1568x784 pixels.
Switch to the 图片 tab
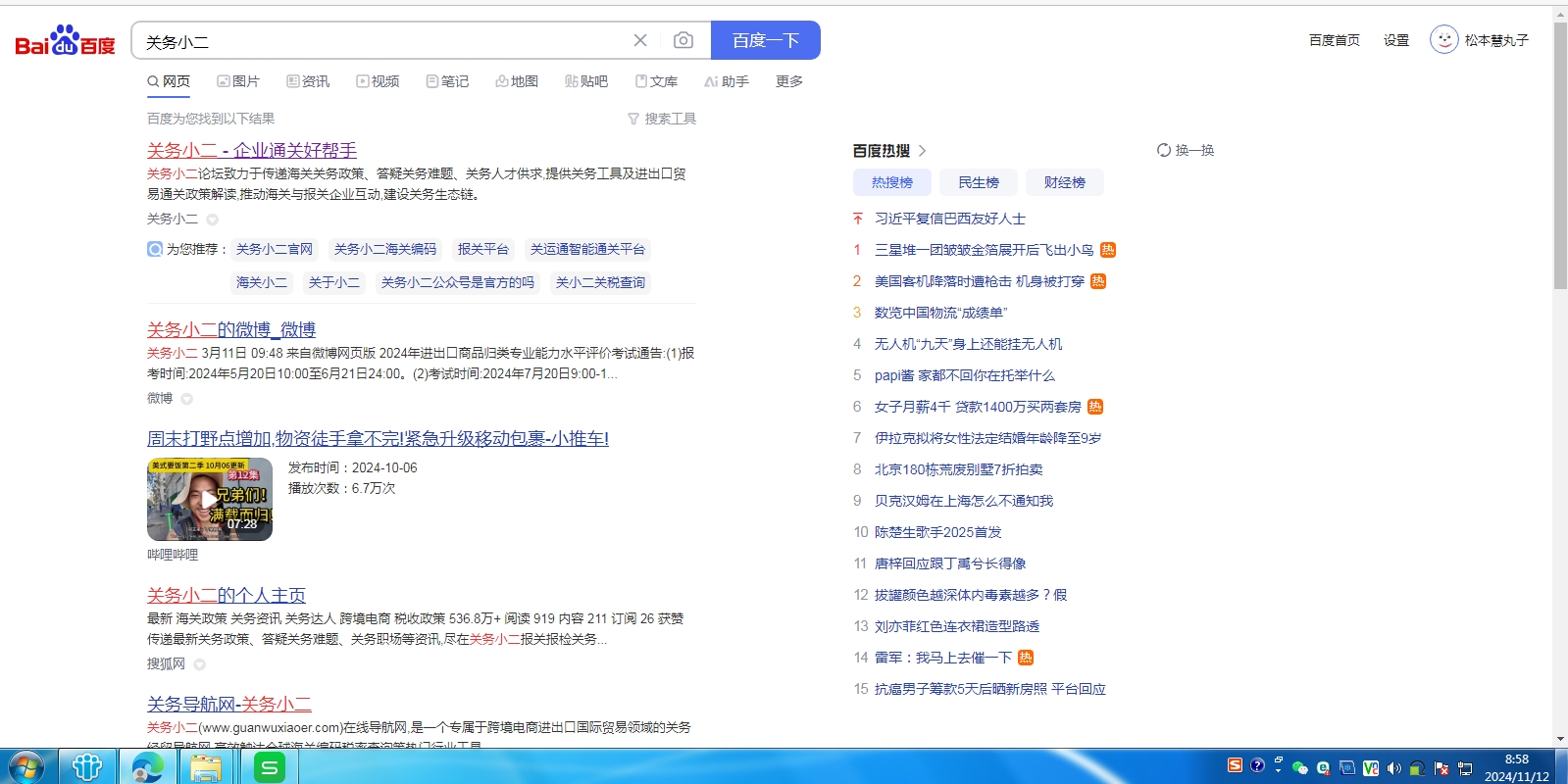[238, 81]
